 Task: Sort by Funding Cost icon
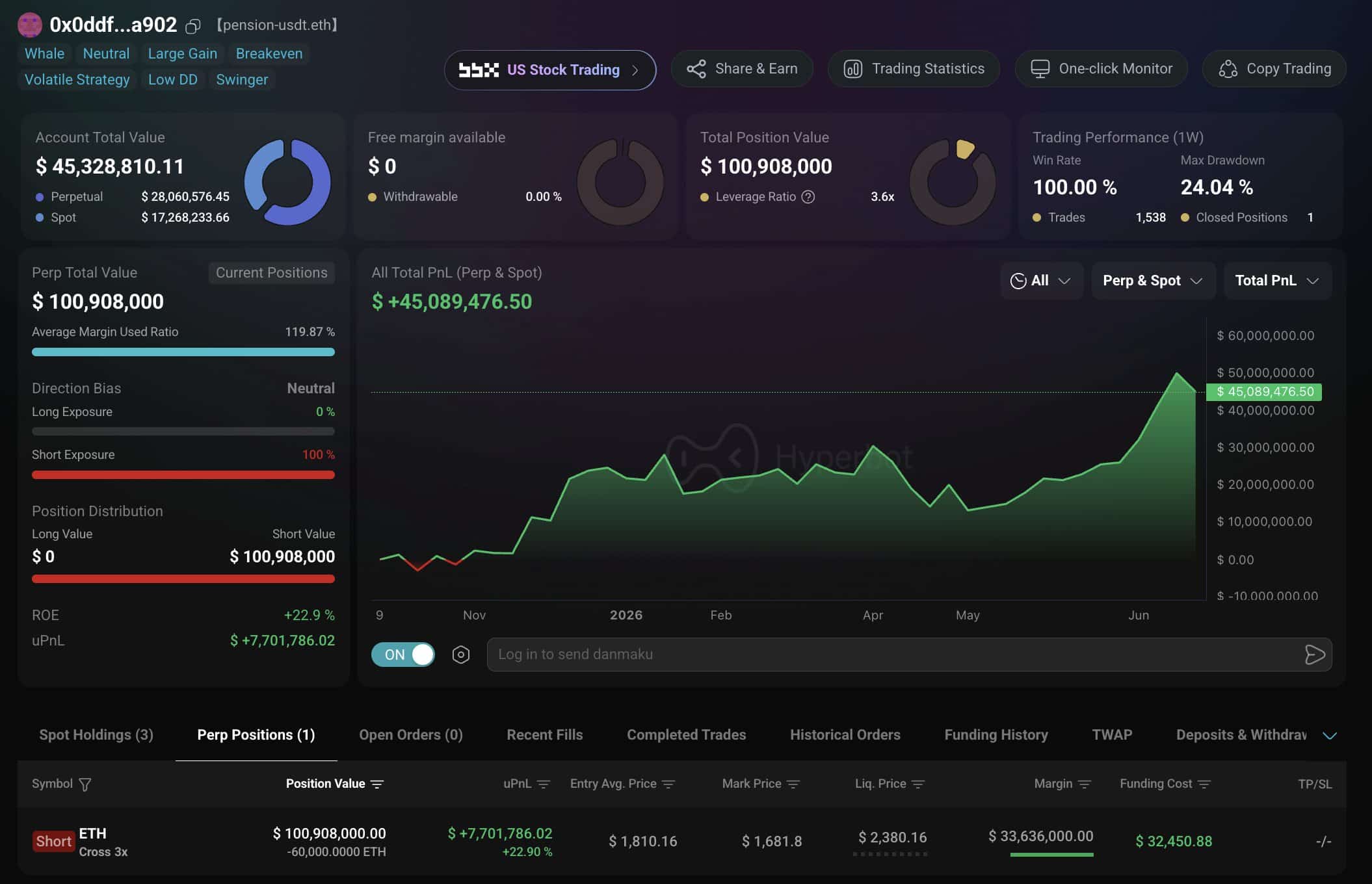[1204, 785]
